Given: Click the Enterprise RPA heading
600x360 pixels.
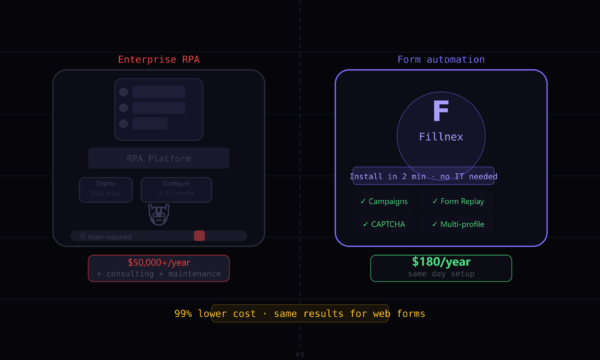Looking at the screenshot, I should coord(159,59).
